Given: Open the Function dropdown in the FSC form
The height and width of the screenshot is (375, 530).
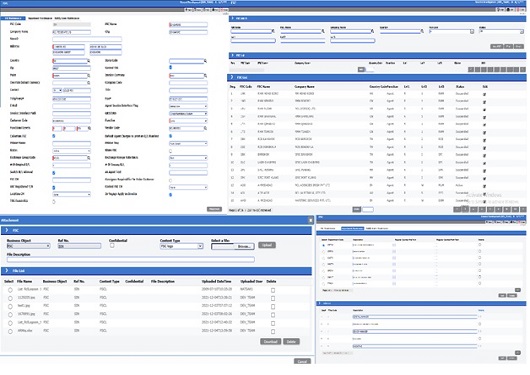Looking at the screenshot, I should click(188, 121).
